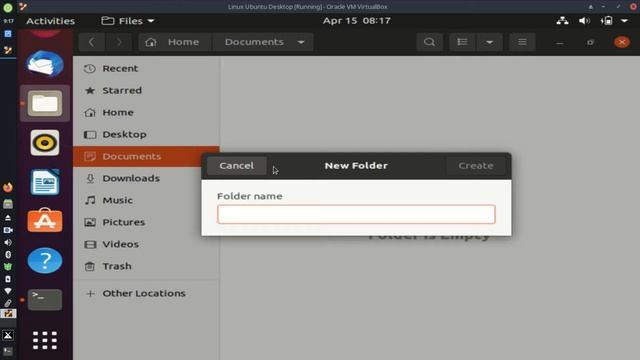Launch Rhythmbox from the dock
The width and height of the screenshot is (640, 360).
(x=45, y=143)
